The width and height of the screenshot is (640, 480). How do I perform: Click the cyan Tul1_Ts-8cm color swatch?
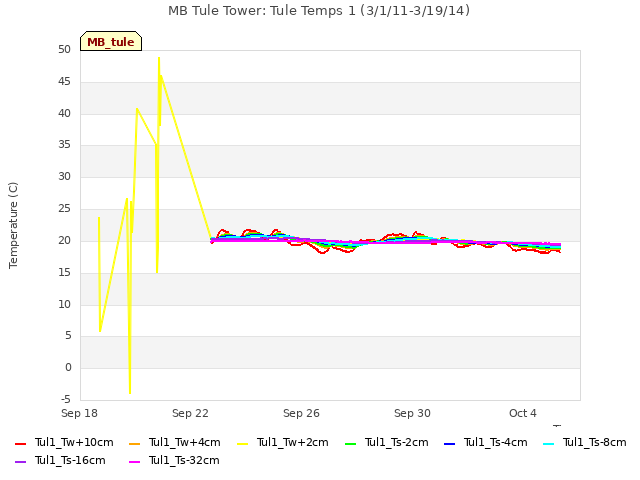(549, 443)
